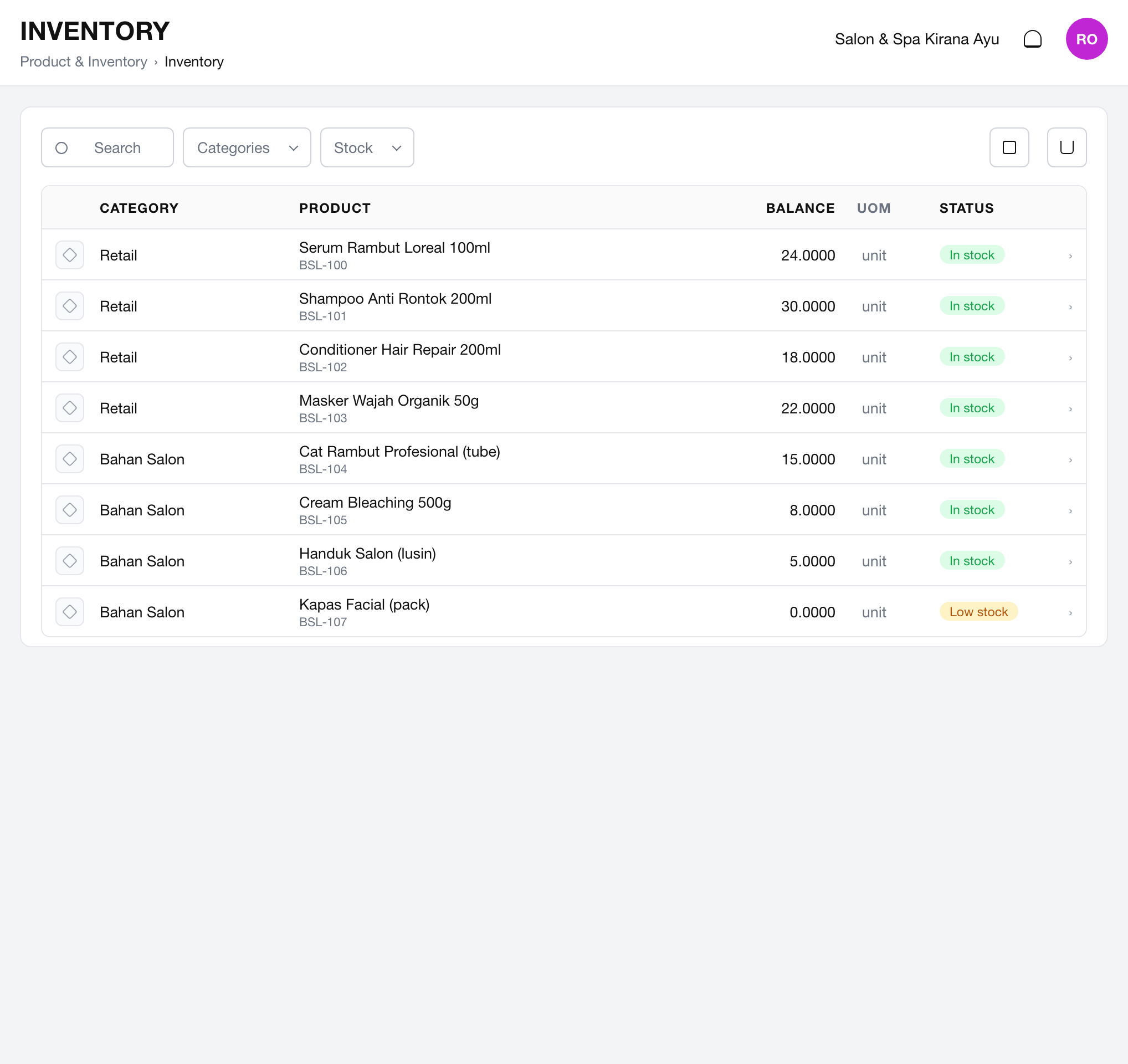Click product icon for Cat Rambut Profesional

(x=70, y=458)
